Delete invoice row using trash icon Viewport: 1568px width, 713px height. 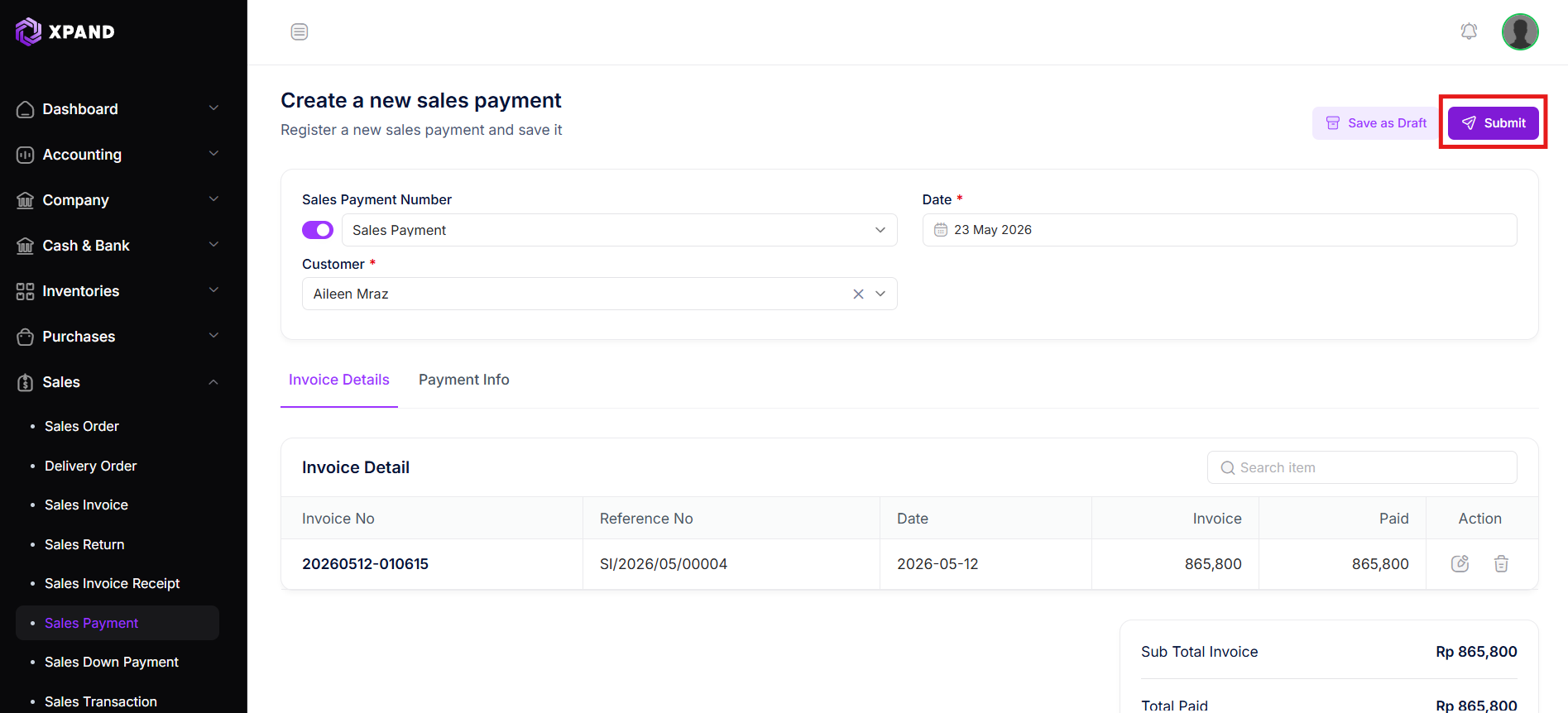tap(1501, 563)
